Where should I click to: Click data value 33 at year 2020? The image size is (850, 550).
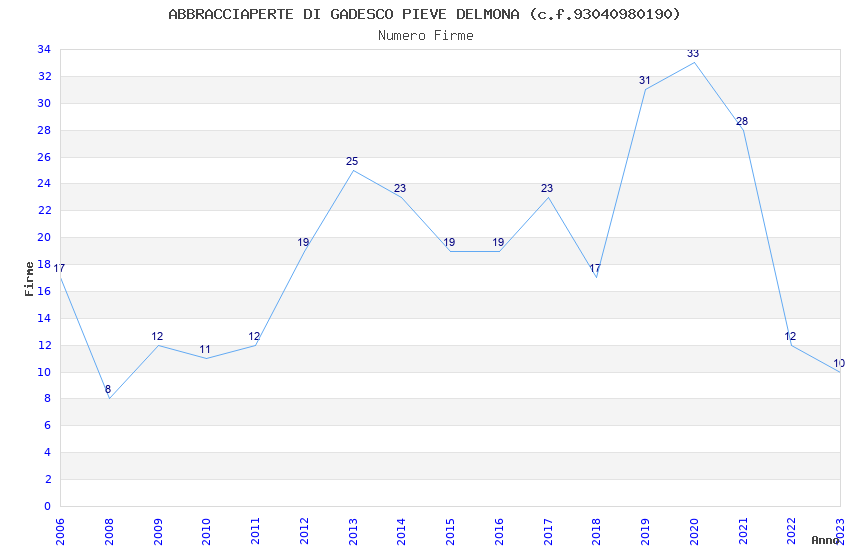(693, 54)
